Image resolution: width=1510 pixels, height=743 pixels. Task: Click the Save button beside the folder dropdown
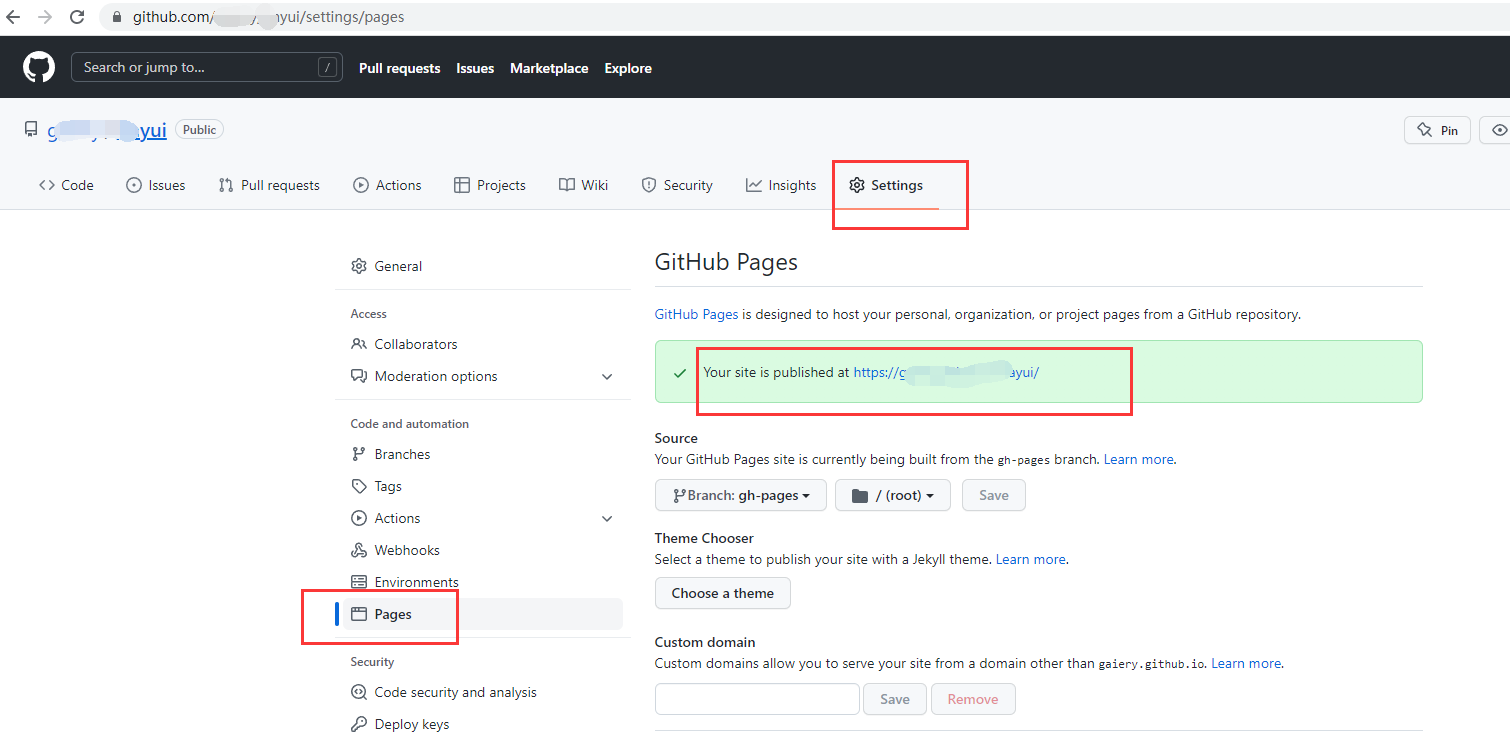tap(994, 495)
